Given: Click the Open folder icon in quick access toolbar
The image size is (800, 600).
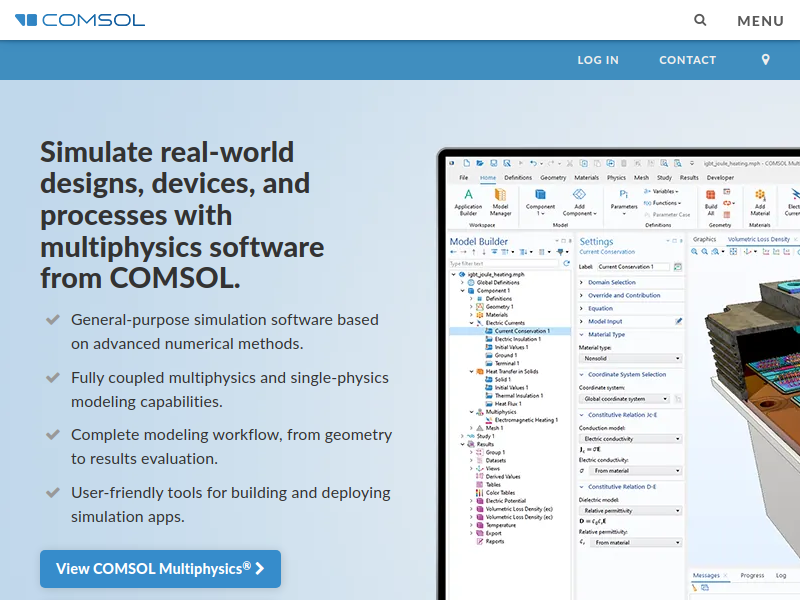Looking at the screenshot, I should (x=480, y=163).
